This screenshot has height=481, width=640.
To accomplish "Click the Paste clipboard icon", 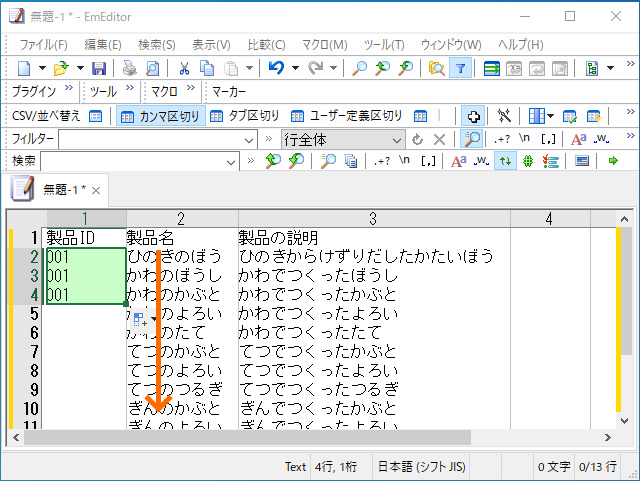I will [x=231, y=68].
